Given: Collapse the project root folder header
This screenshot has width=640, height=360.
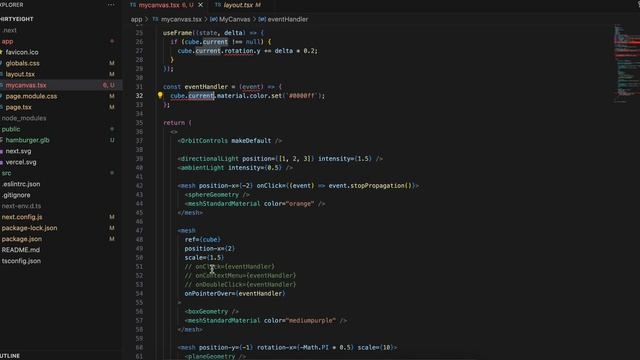Looking at the screenshot, I should pos(17,19).
